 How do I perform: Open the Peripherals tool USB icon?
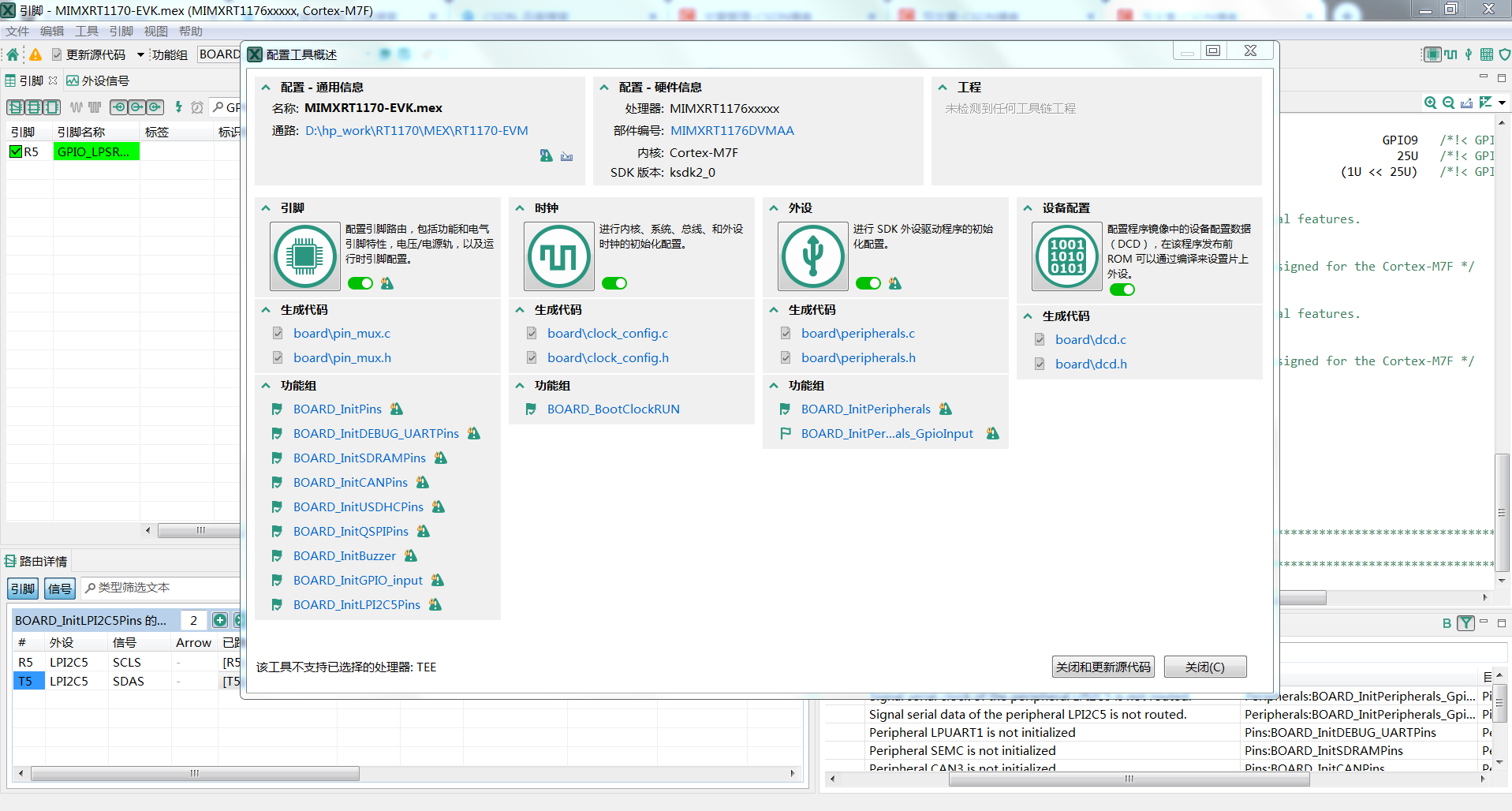pyautogui.click(x=813, y=256)
